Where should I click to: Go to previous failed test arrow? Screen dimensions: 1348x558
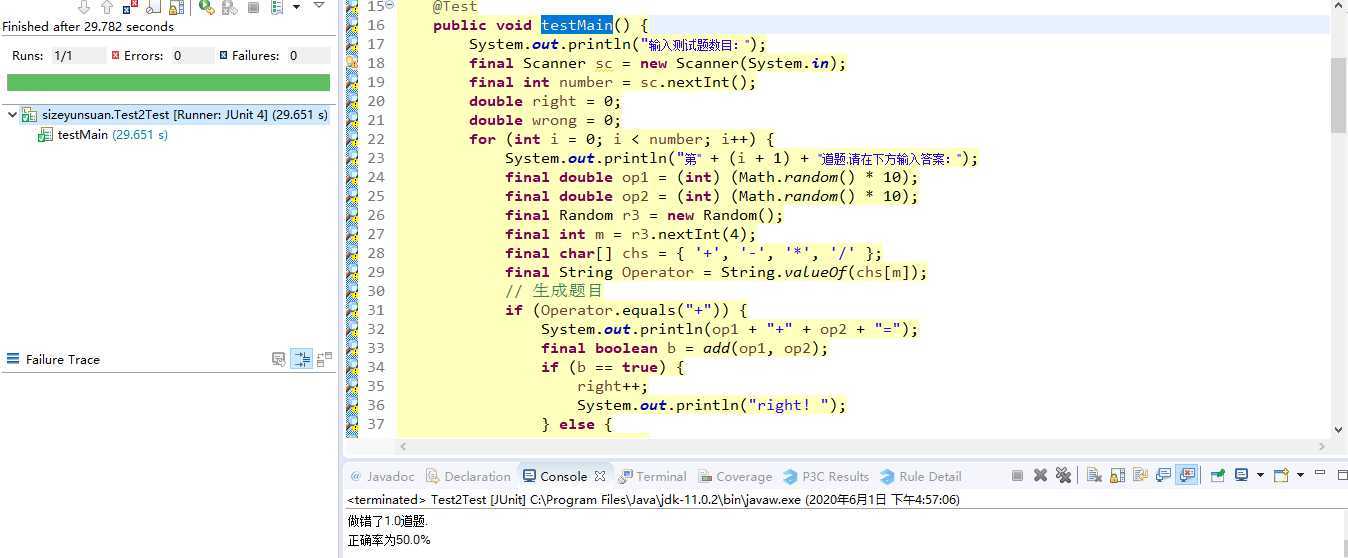pos(107,7)
